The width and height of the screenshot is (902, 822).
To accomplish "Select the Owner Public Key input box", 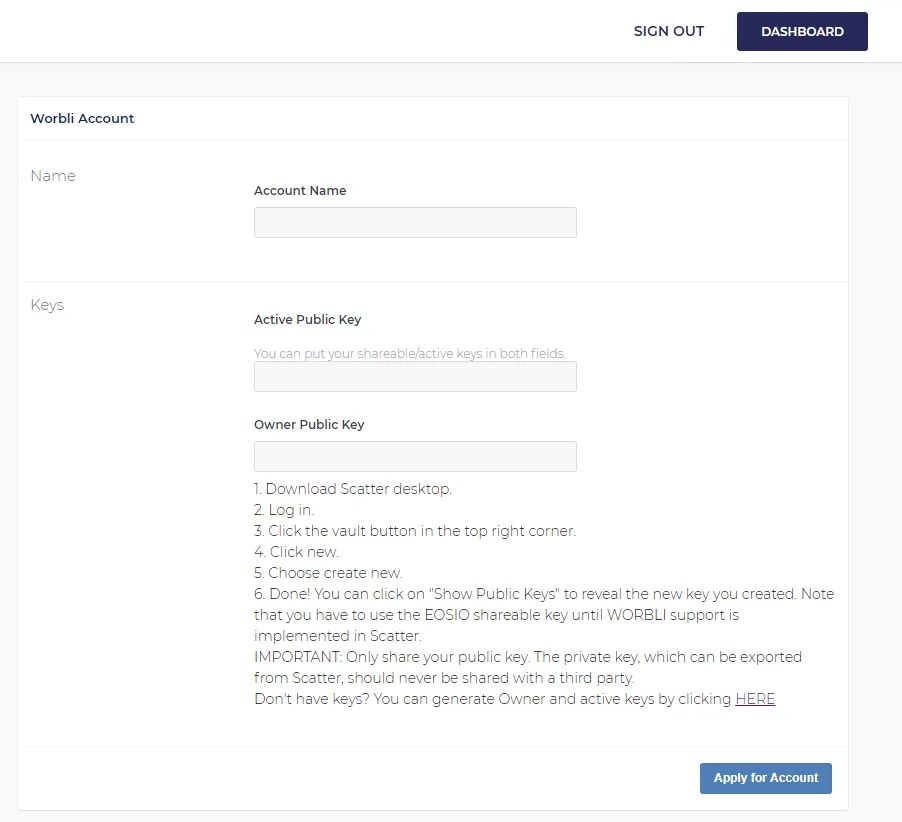I will click(x=415, y=456).
